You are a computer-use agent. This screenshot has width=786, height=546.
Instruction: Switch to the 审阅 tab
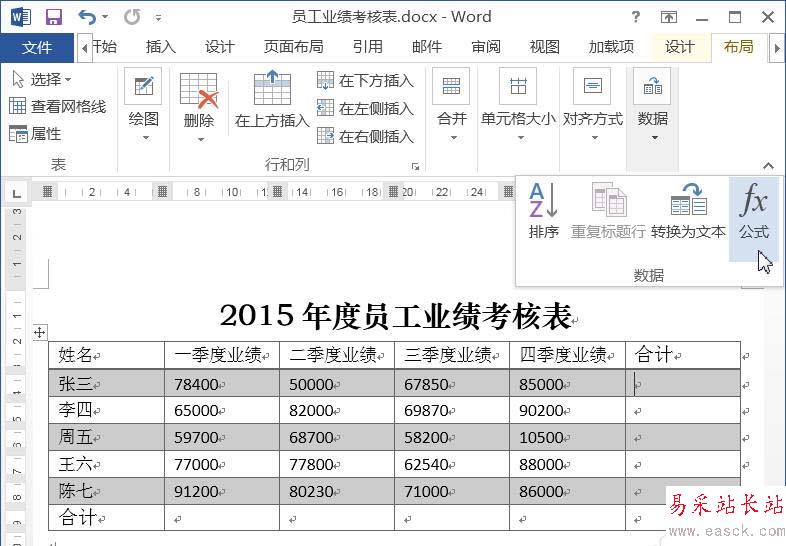point(486,47)
